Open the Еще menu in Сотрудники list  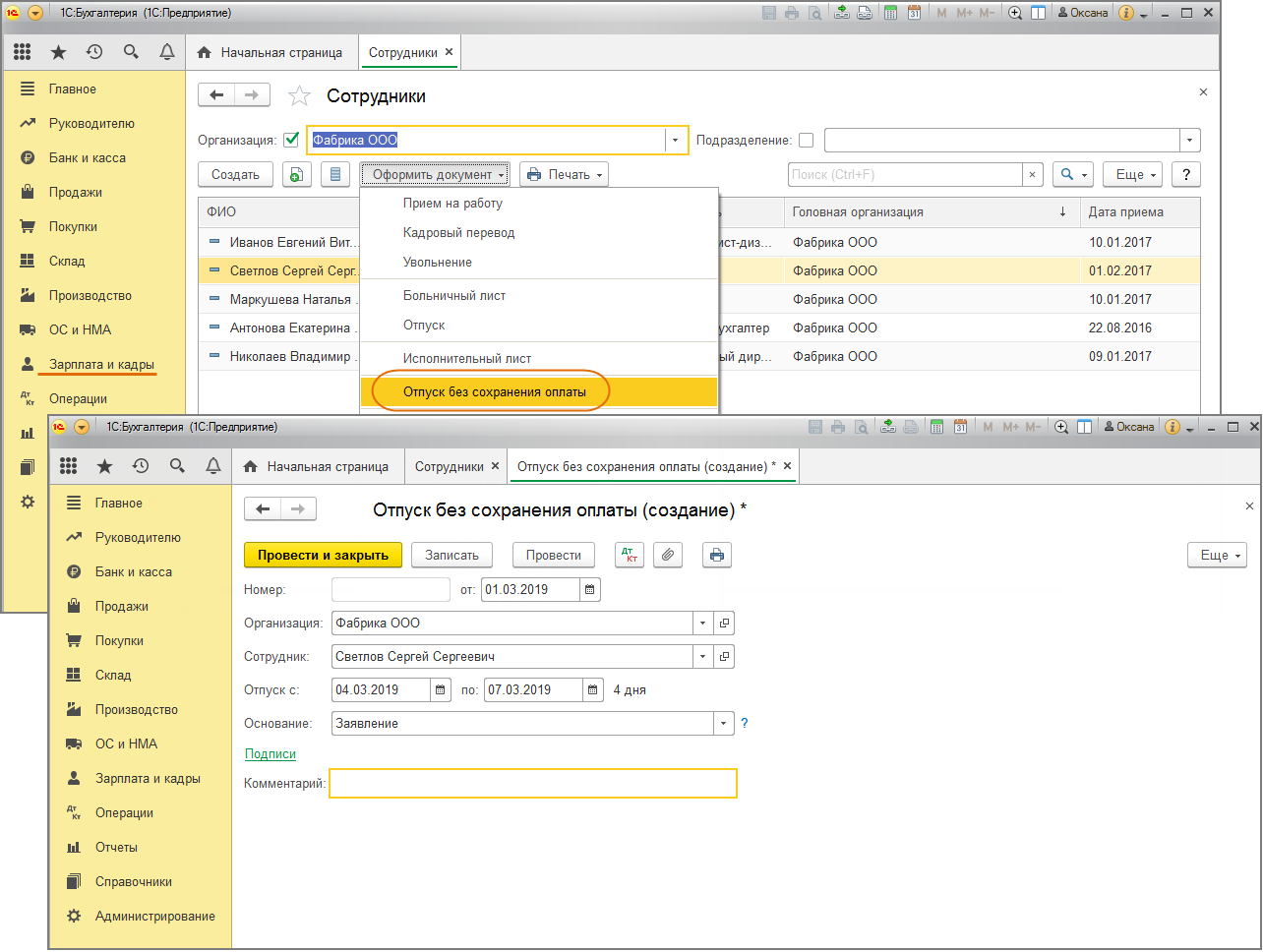point(1132,174)
